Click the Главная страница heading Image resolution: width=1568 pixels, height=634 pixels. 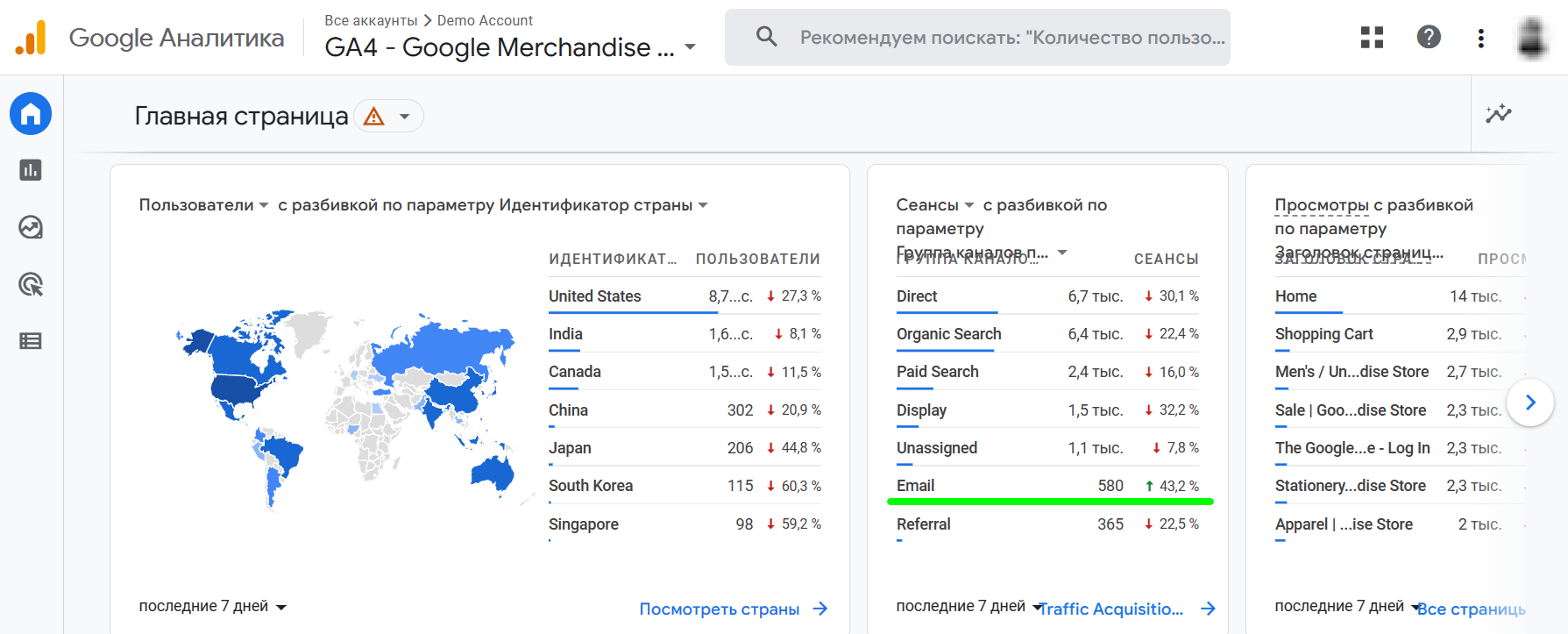coord(241,116)
